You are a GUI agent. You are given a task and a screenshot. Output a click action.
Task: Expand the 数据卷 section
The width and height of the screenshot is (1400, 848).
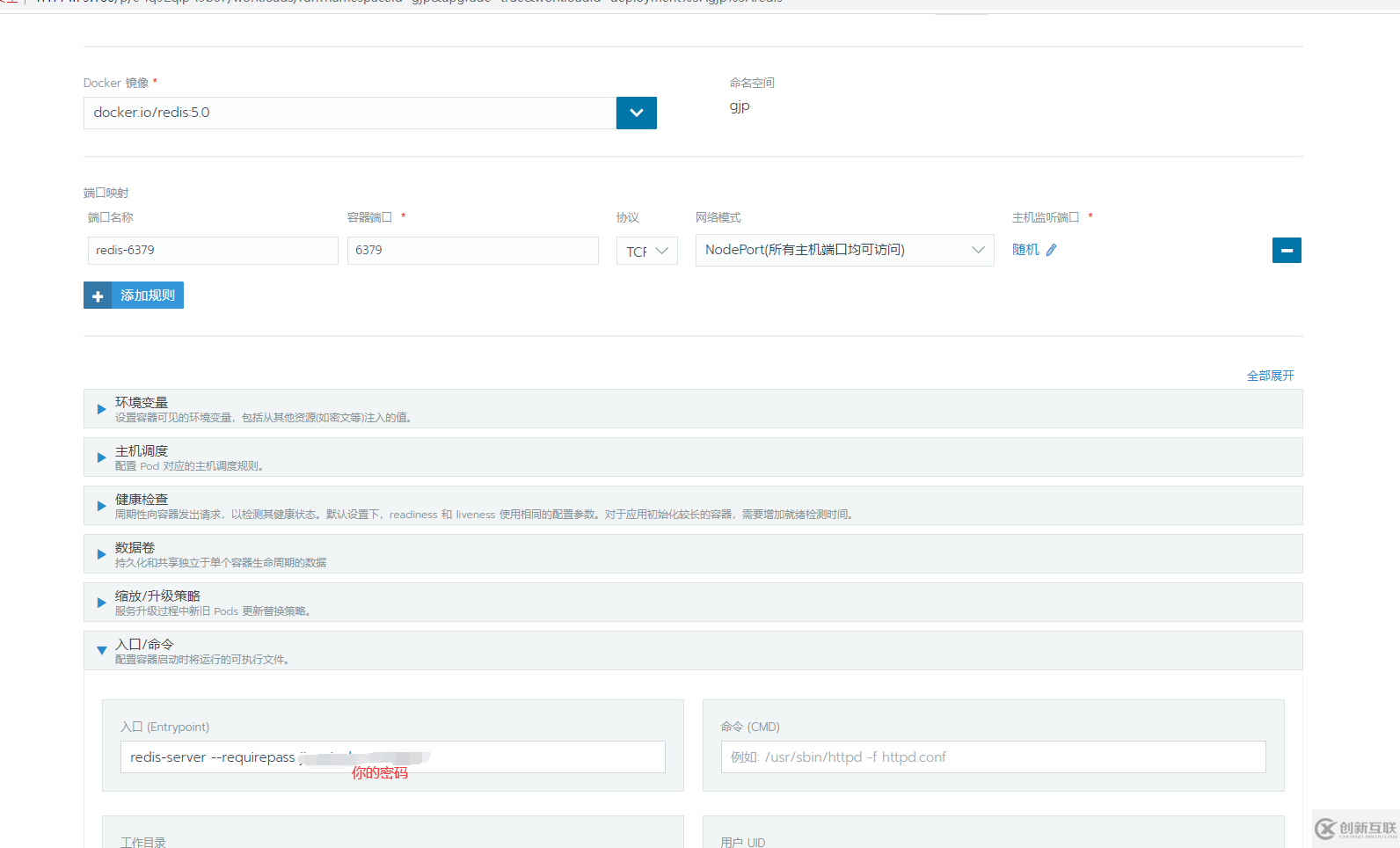click(x=693, y=554)
